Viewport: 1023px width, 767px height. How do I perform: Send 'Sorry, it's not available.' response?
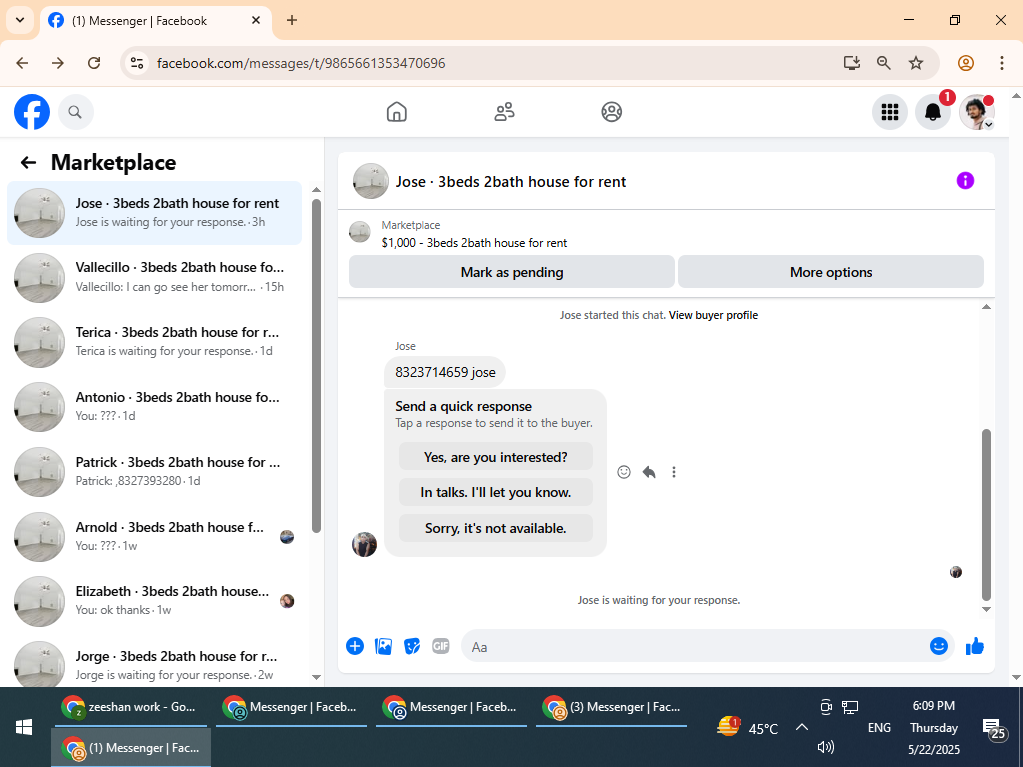tap(496, 528)
